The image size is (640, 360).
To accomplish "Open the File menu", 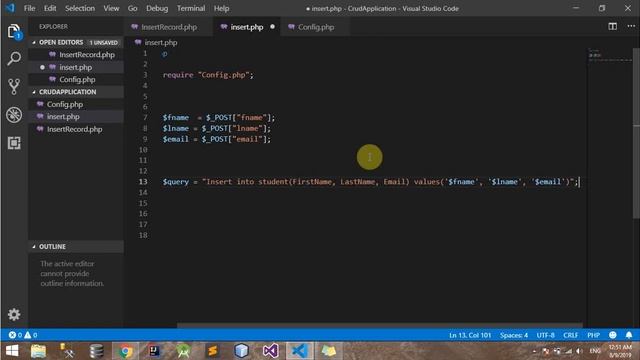I will tap(29, 8).
